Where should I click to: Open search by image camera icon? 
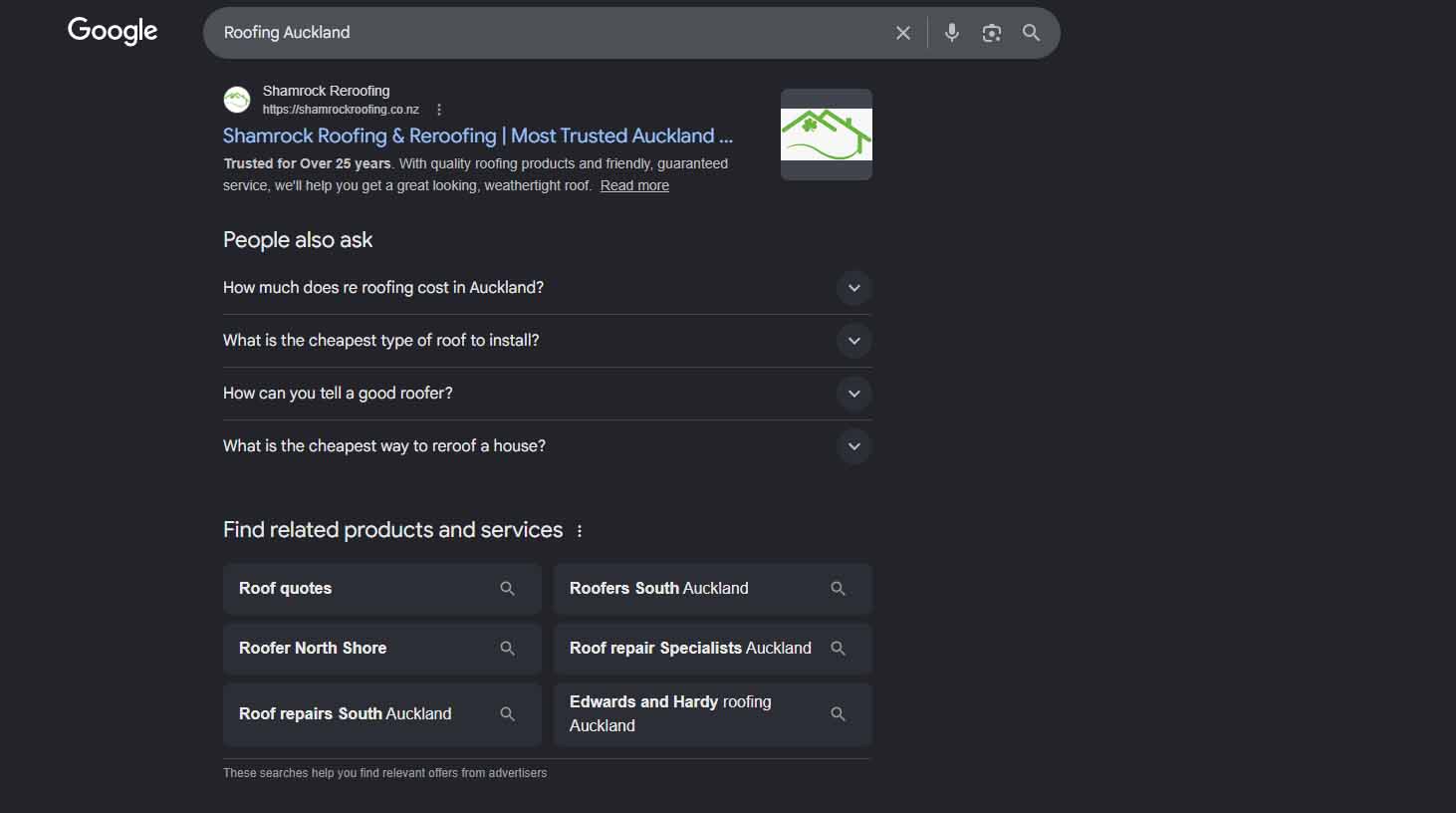click(x=992, y=33)
